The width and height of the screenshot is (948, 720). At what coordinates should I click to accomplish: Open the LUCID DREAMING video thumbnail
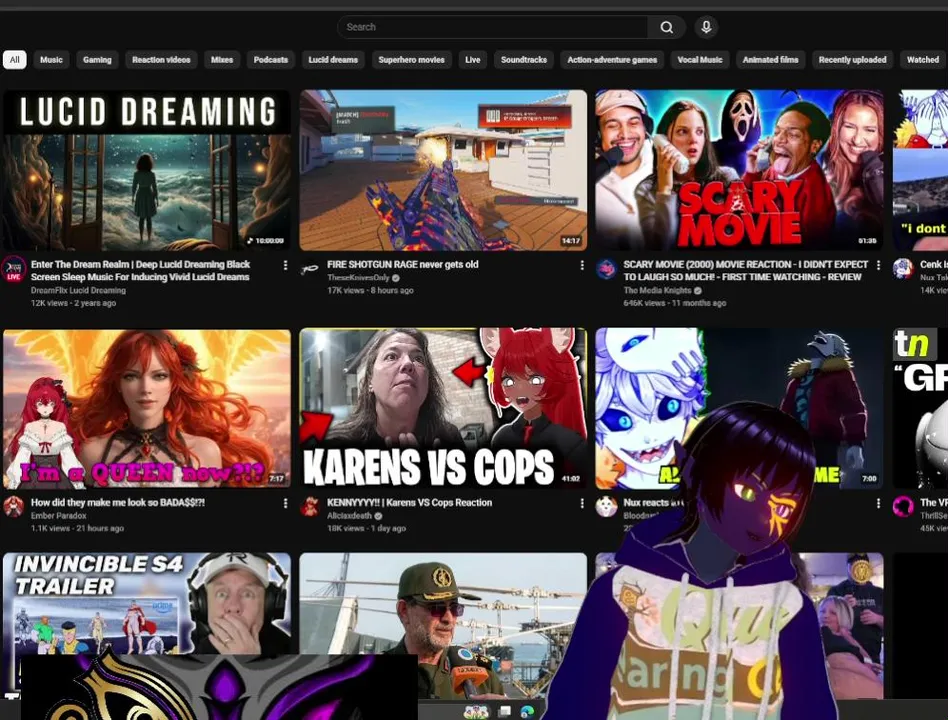pyautogui.click(x=147, y=170)
